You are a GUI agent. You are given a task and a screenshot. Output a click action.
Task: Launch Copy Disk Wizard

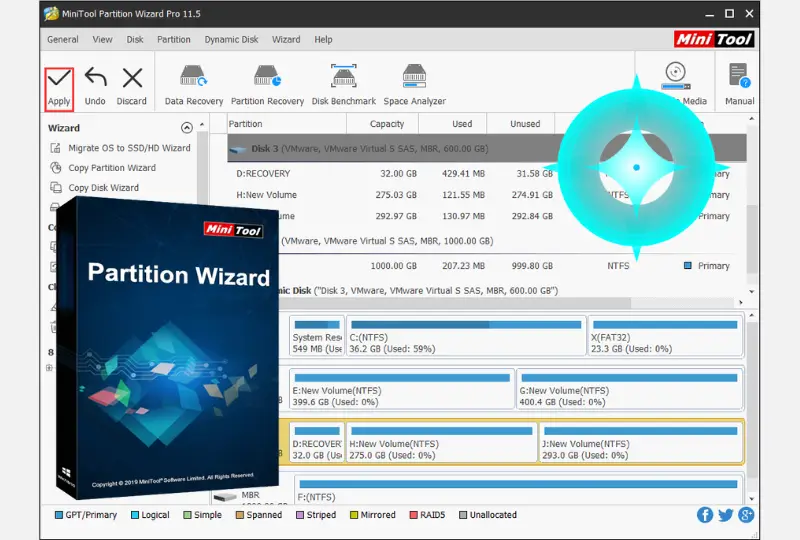point(94,188)
